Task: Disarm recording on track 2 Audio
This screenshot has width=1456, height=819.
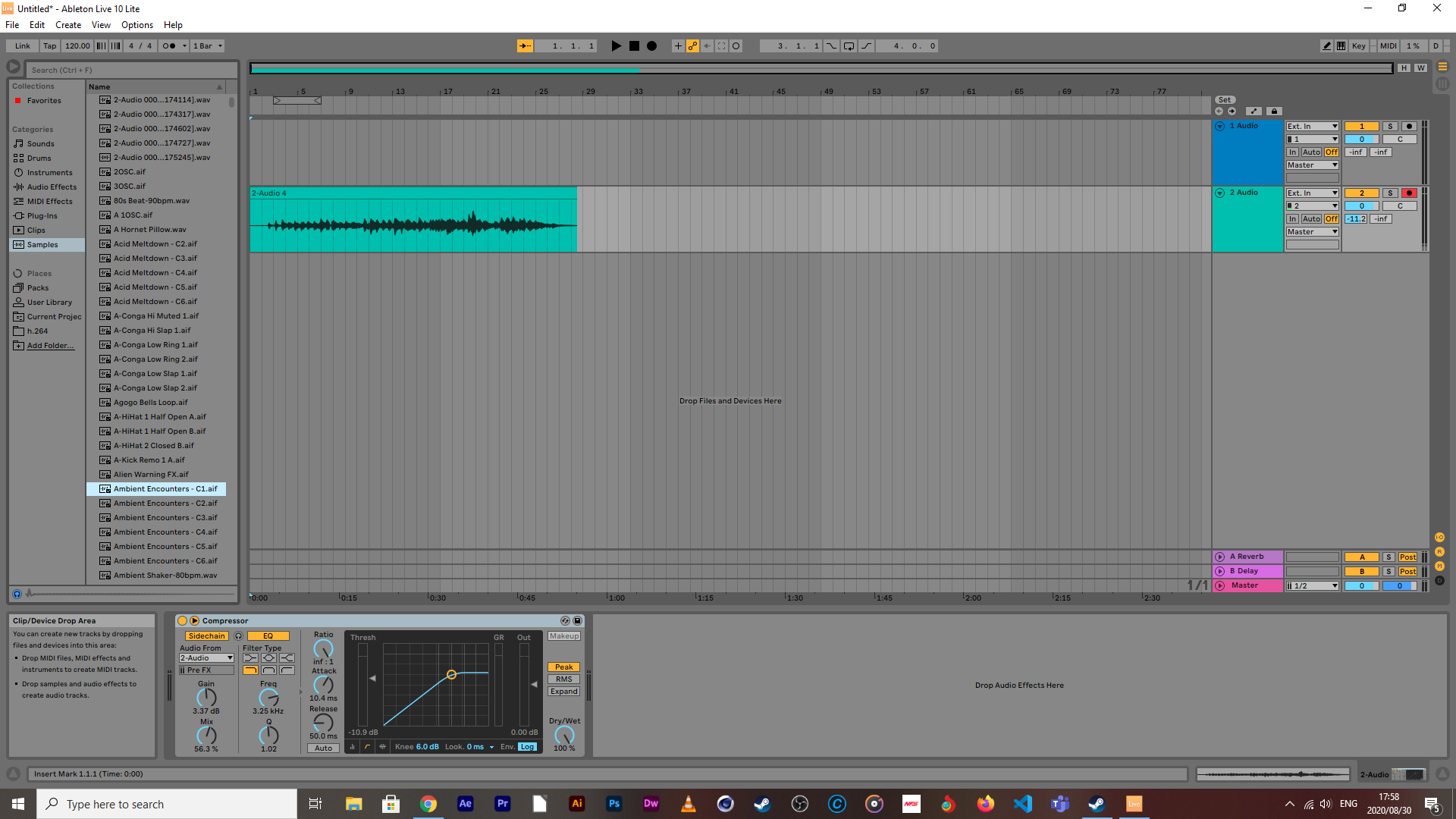Action: 1409,193
